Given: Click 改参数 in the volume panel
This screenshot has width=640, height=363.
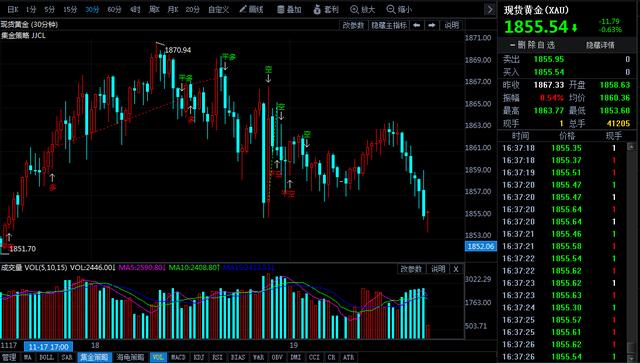Looking at the screenshot, I should [x=411, y=269].
